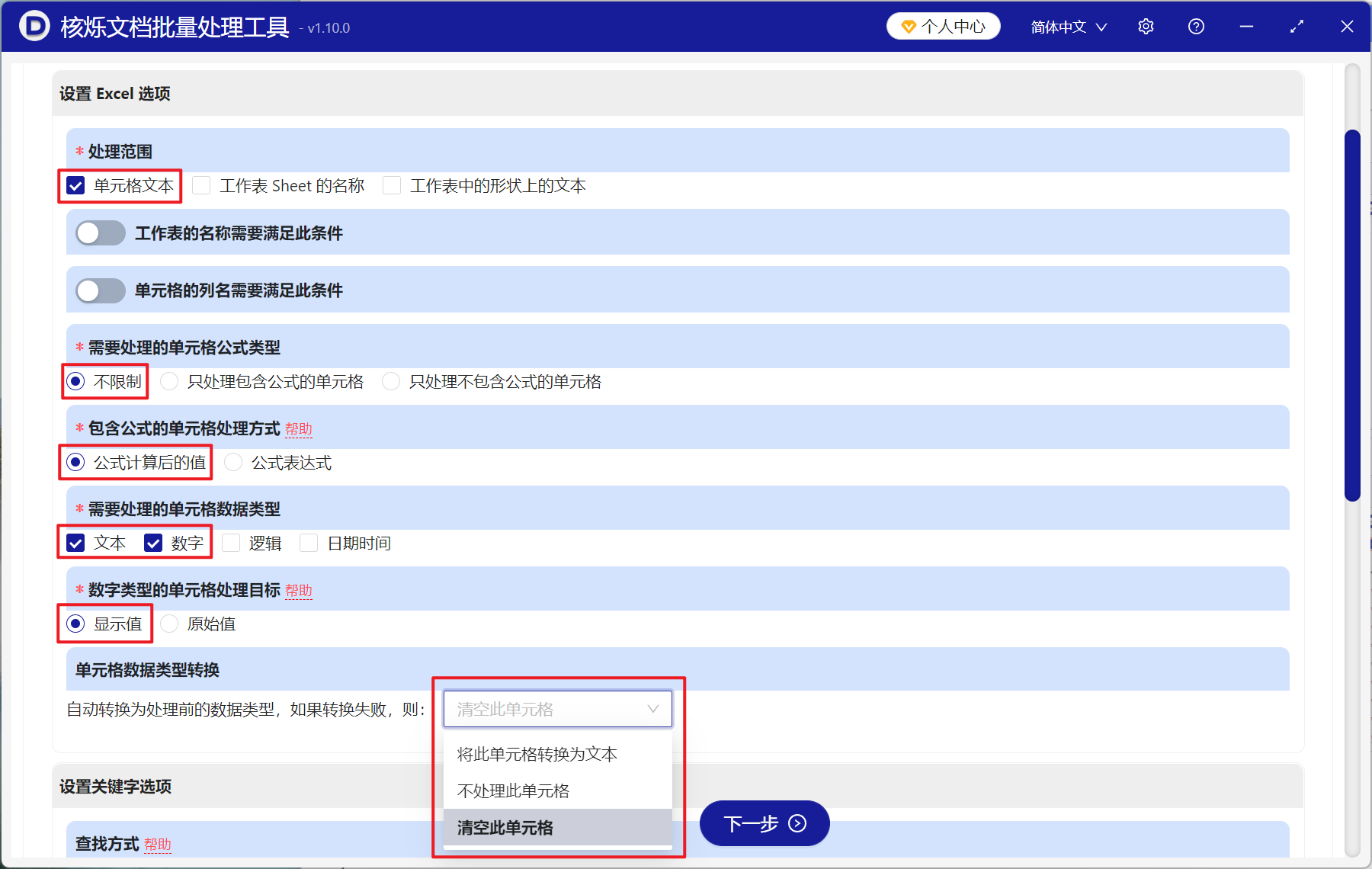Open the settings gear icon
This screenshot has width=1372, height=869.
point(1145,25)
